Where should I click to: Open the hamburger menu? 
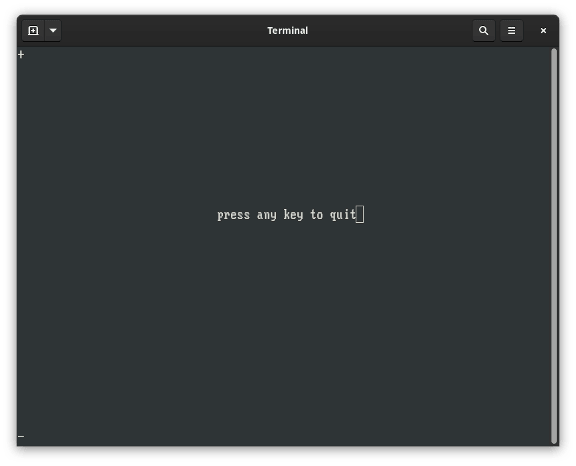511,30
